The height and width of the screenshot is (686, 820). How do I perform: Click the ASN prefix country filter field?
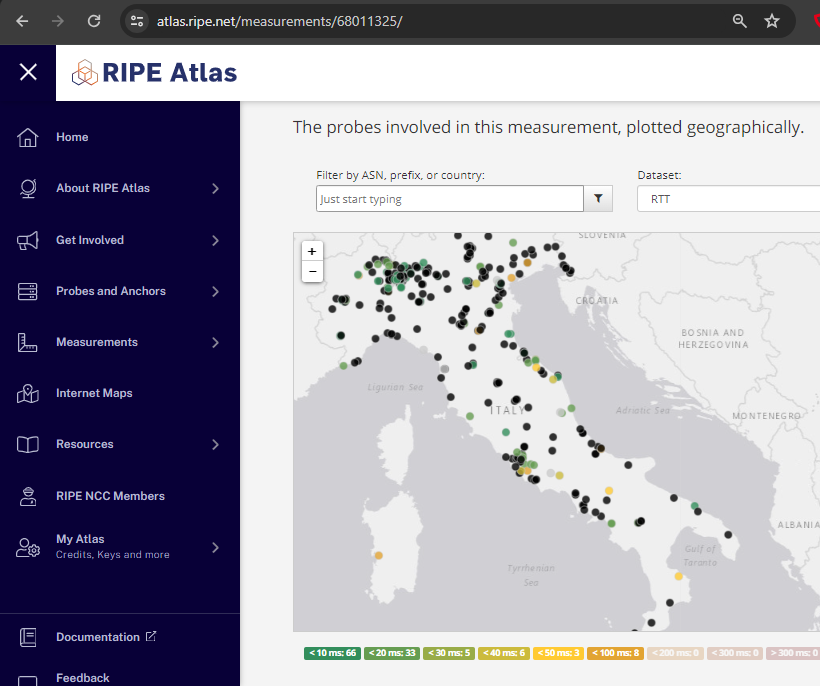click(x=450, y=199)
